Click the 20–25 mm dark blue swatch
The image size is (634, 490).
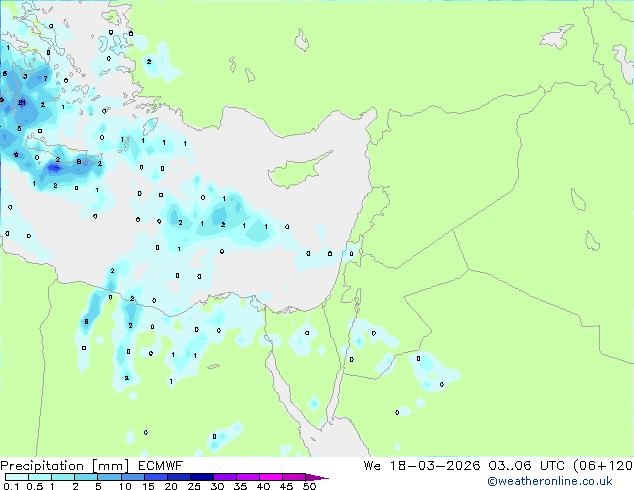tap(178, 477)
